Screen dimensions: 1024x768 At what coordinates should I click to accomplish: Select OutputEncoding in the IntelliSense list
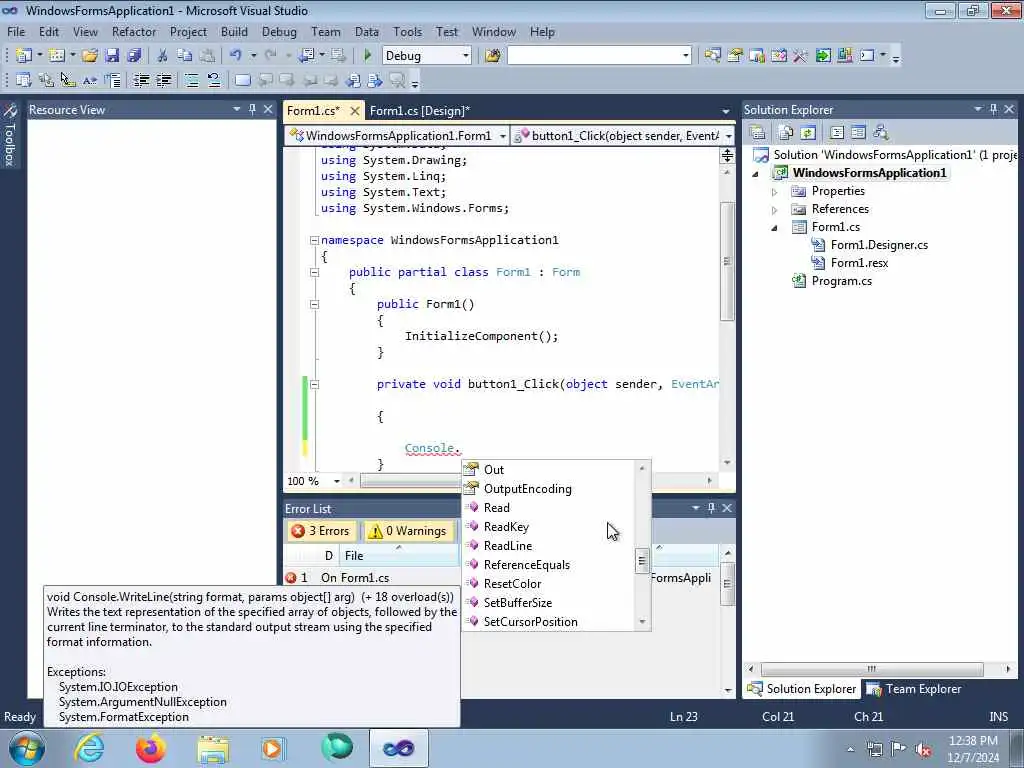coord(527,488)
